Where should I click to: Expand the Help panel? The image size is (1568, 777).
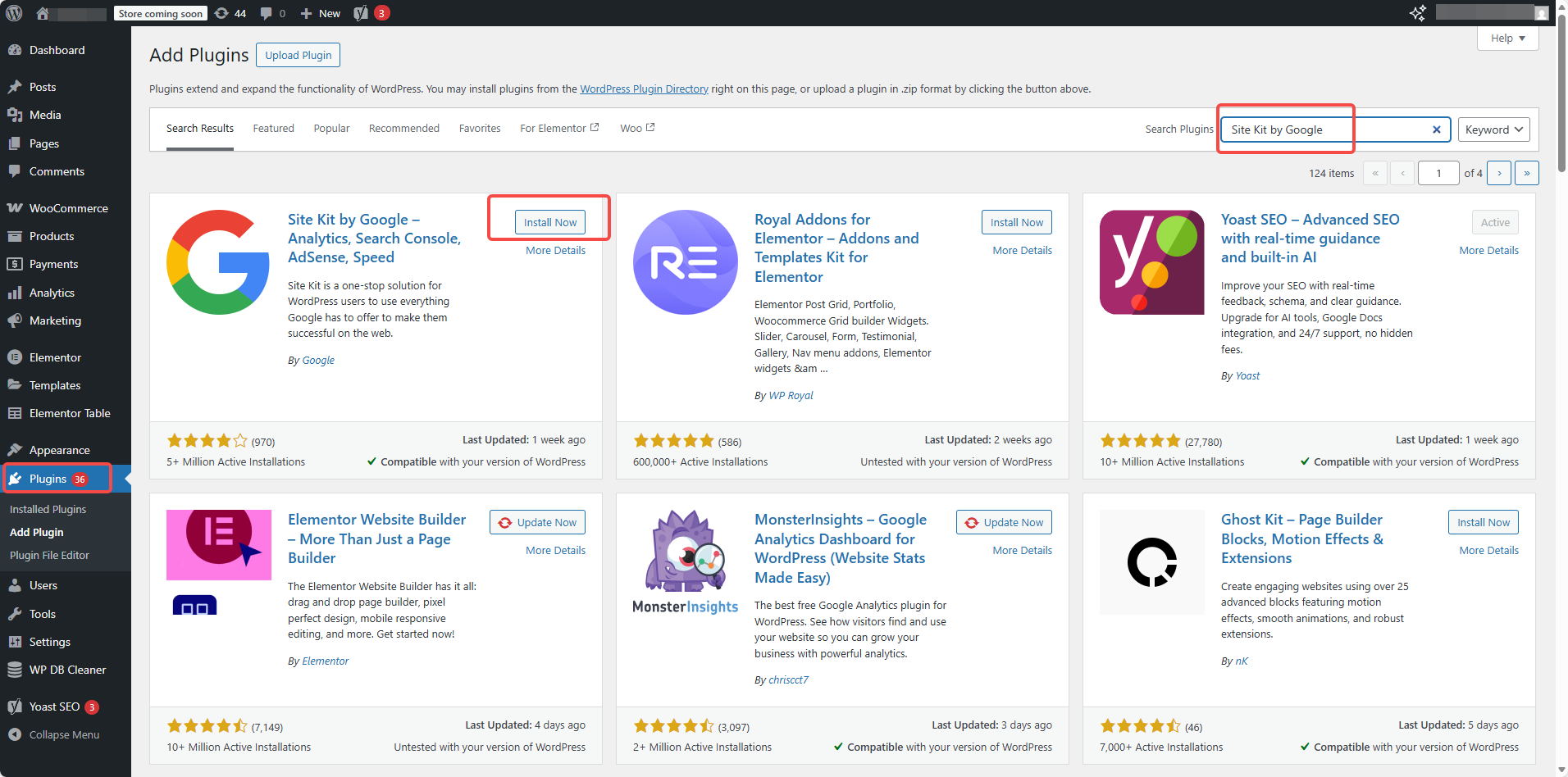(x=1507, y=38)
